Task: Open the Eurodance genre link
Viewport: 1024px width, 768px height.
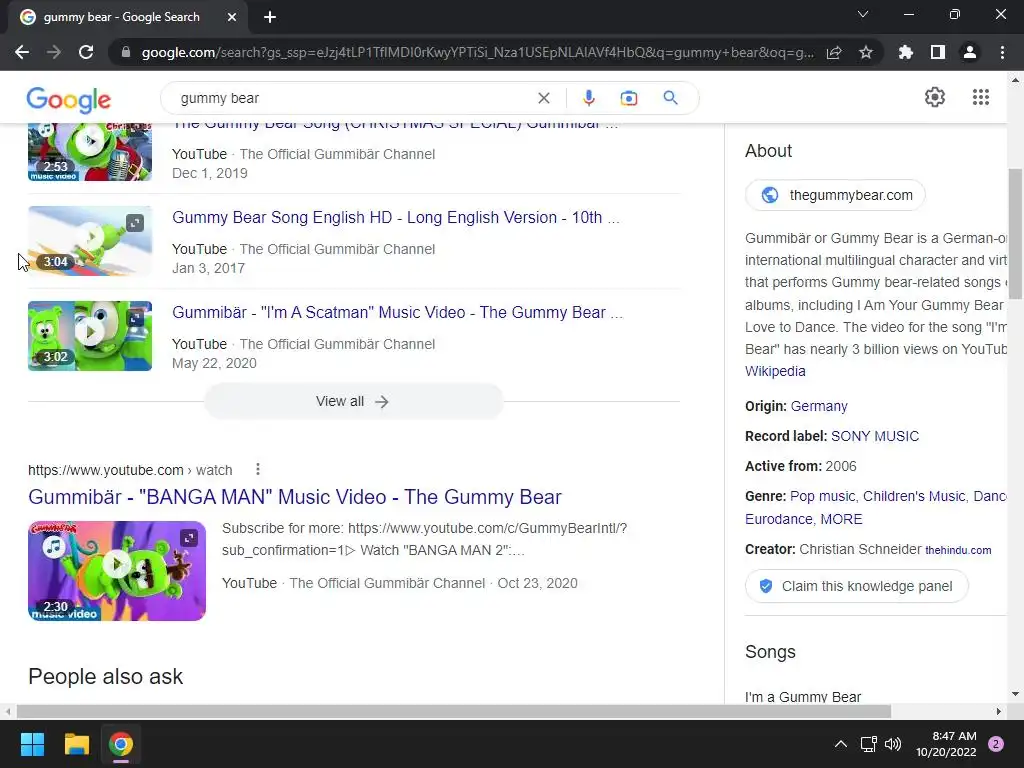Action: click(778, 519)
